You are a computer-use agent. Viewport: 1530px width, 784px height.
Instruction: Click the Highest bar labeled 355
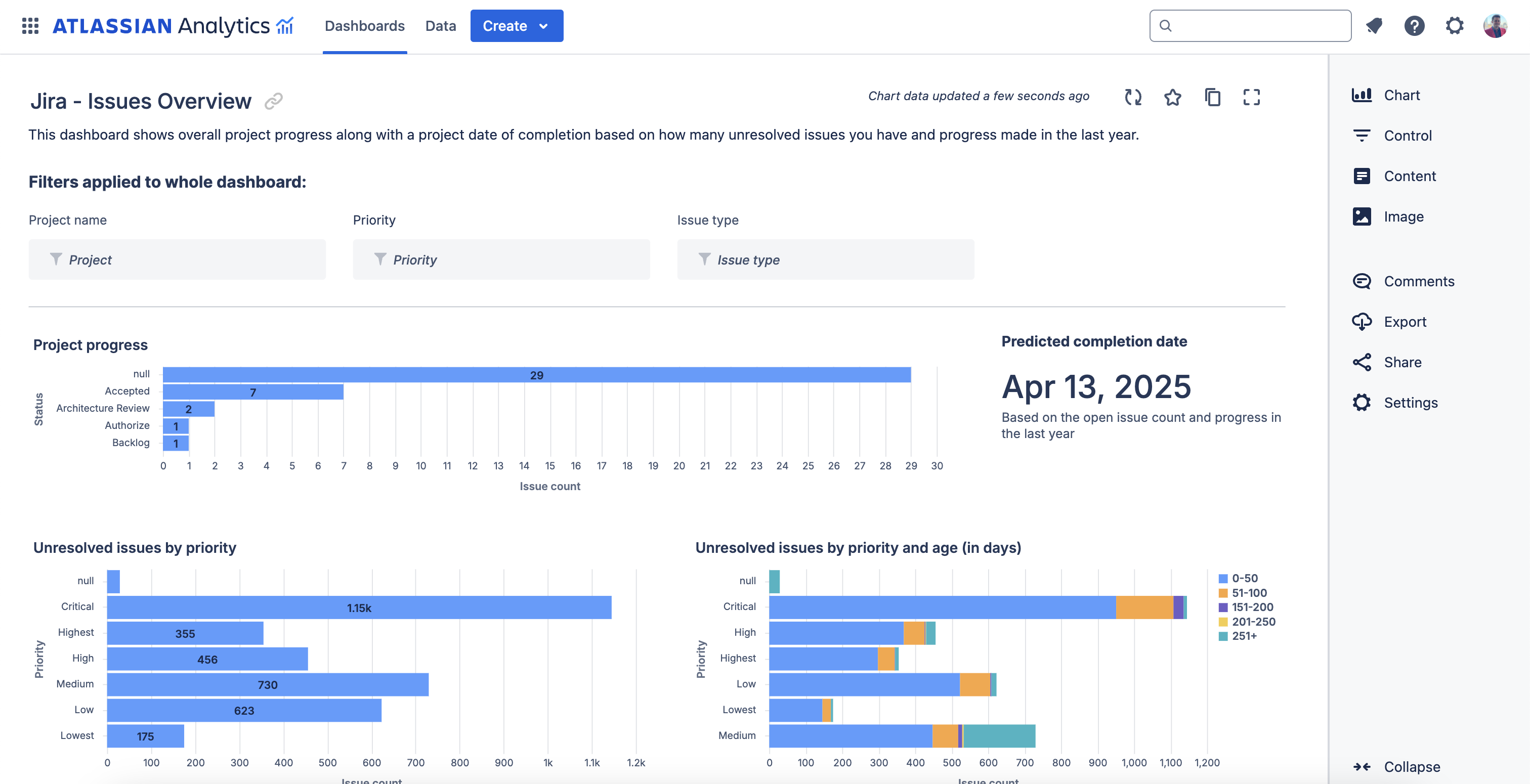click(185, 634)
